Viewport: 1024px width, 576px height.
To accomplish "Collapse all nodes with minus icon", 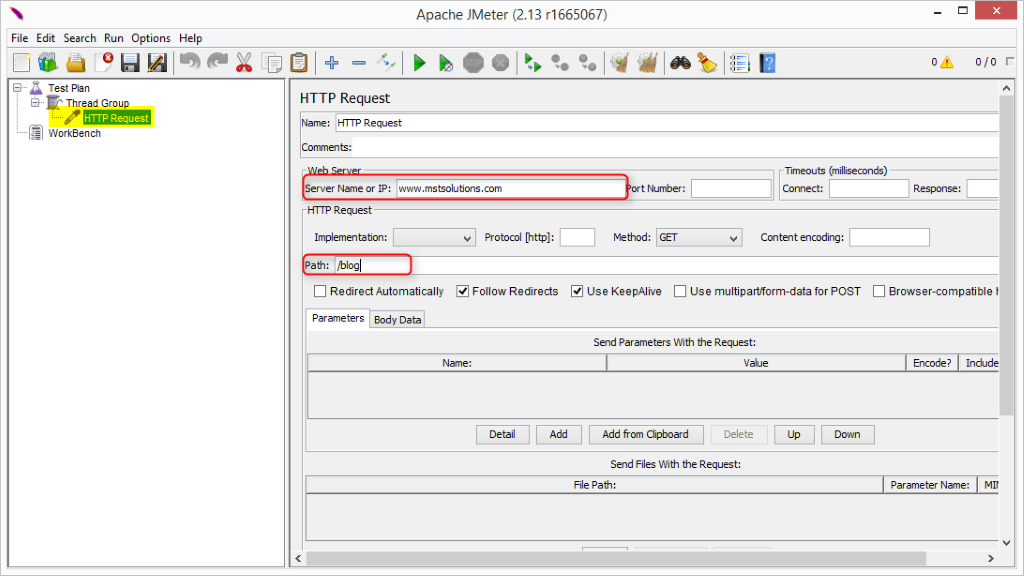I will pos(359,63).
